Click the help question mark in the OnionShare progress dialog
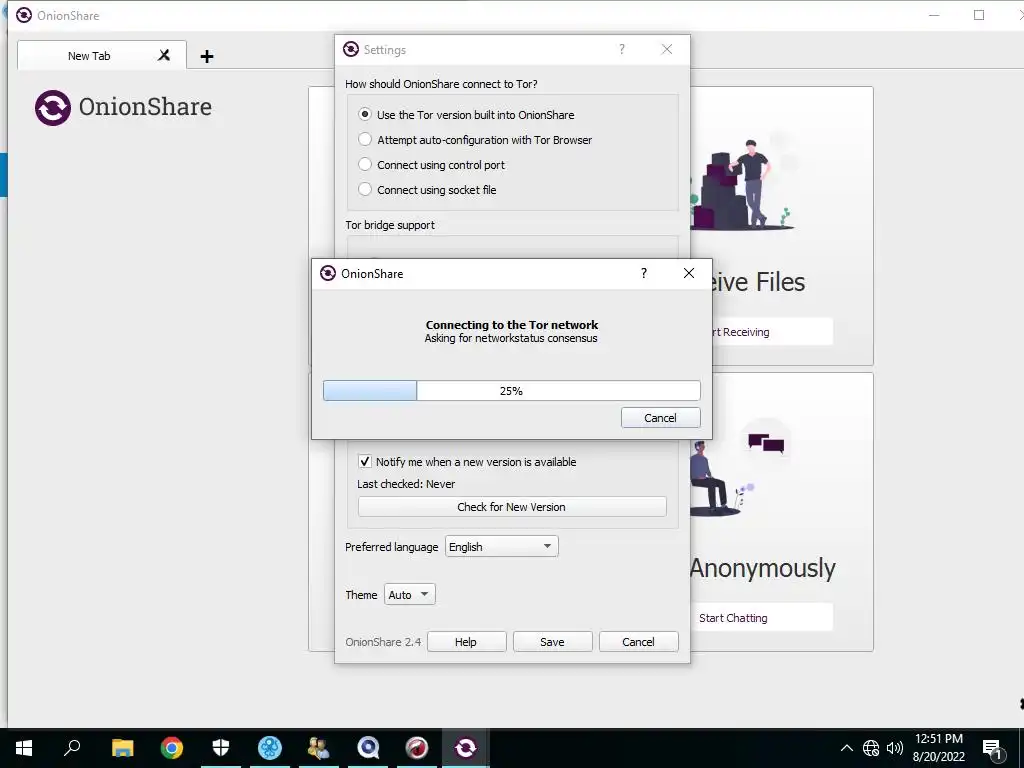This screenshot has width=1024, height=768. pos(644,273)
